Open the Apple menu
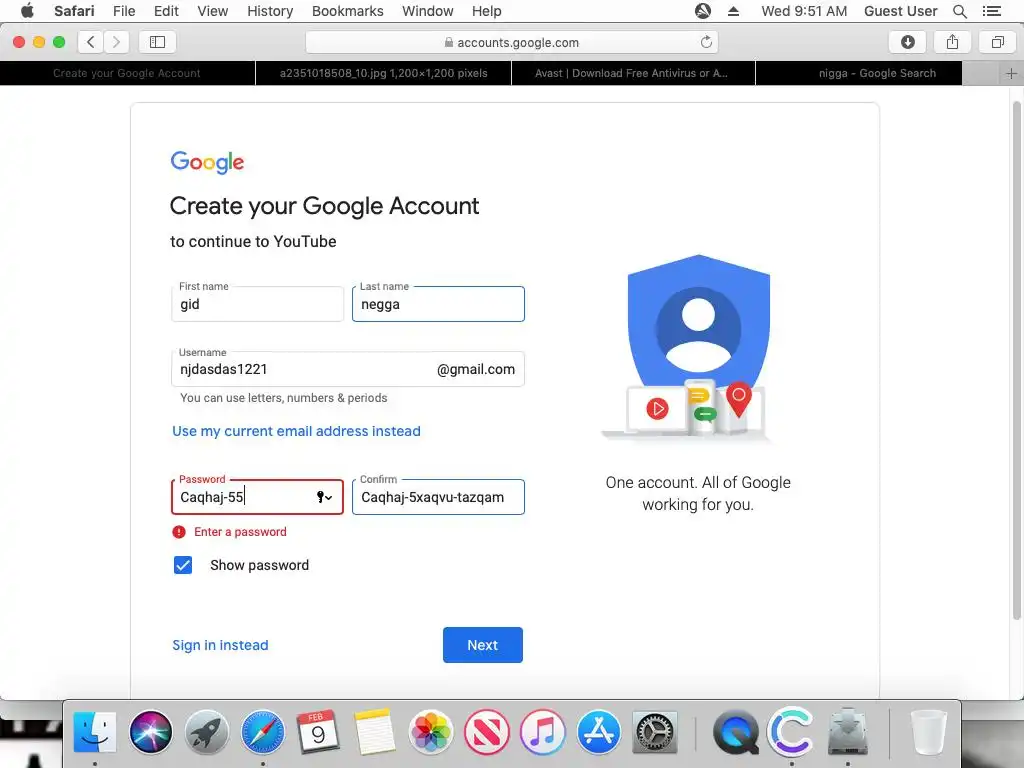The image size is (1024, 768). click(27, 11)
